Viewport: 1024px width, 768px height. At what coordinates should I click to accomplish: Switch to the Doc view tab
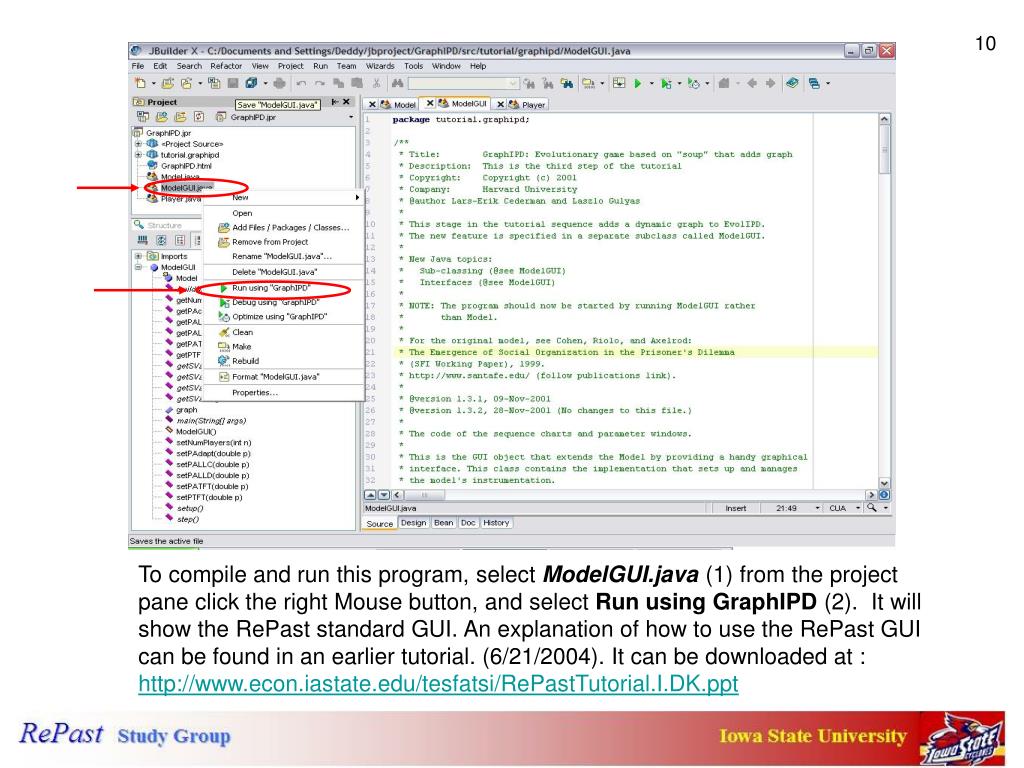coord(468,522)
